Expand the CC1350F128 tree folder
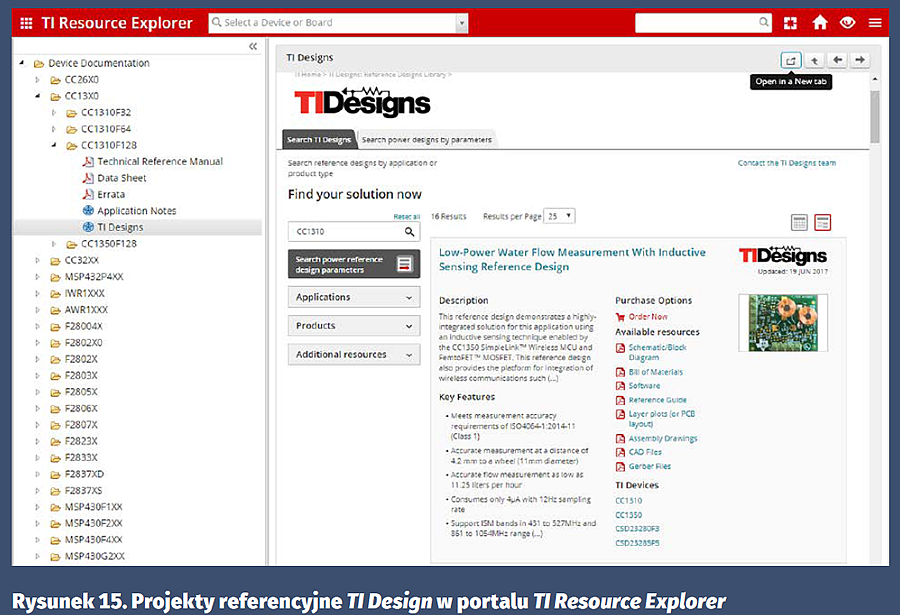 point(55,244)
